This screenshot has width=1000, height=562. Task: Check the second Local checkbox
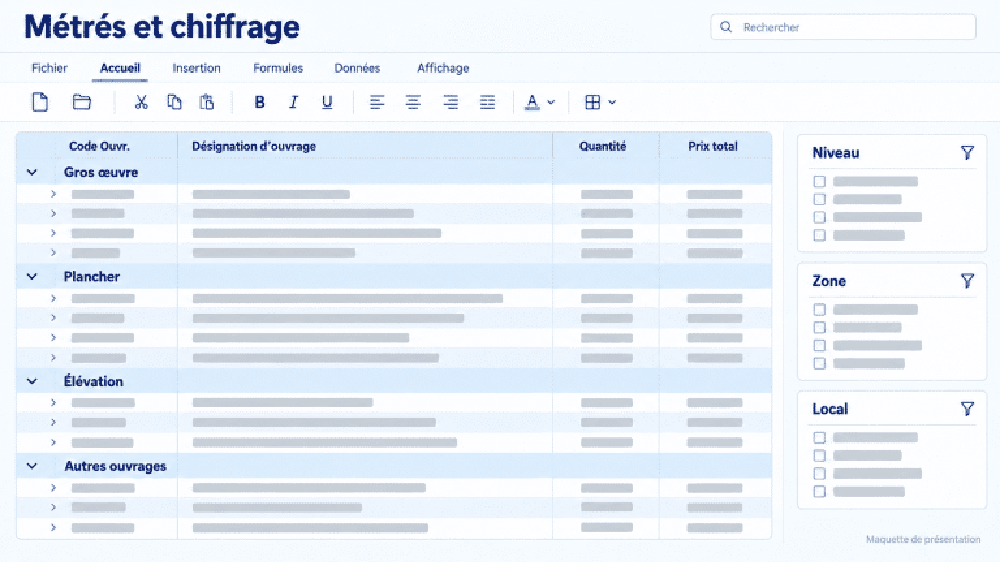coord(820,455)
